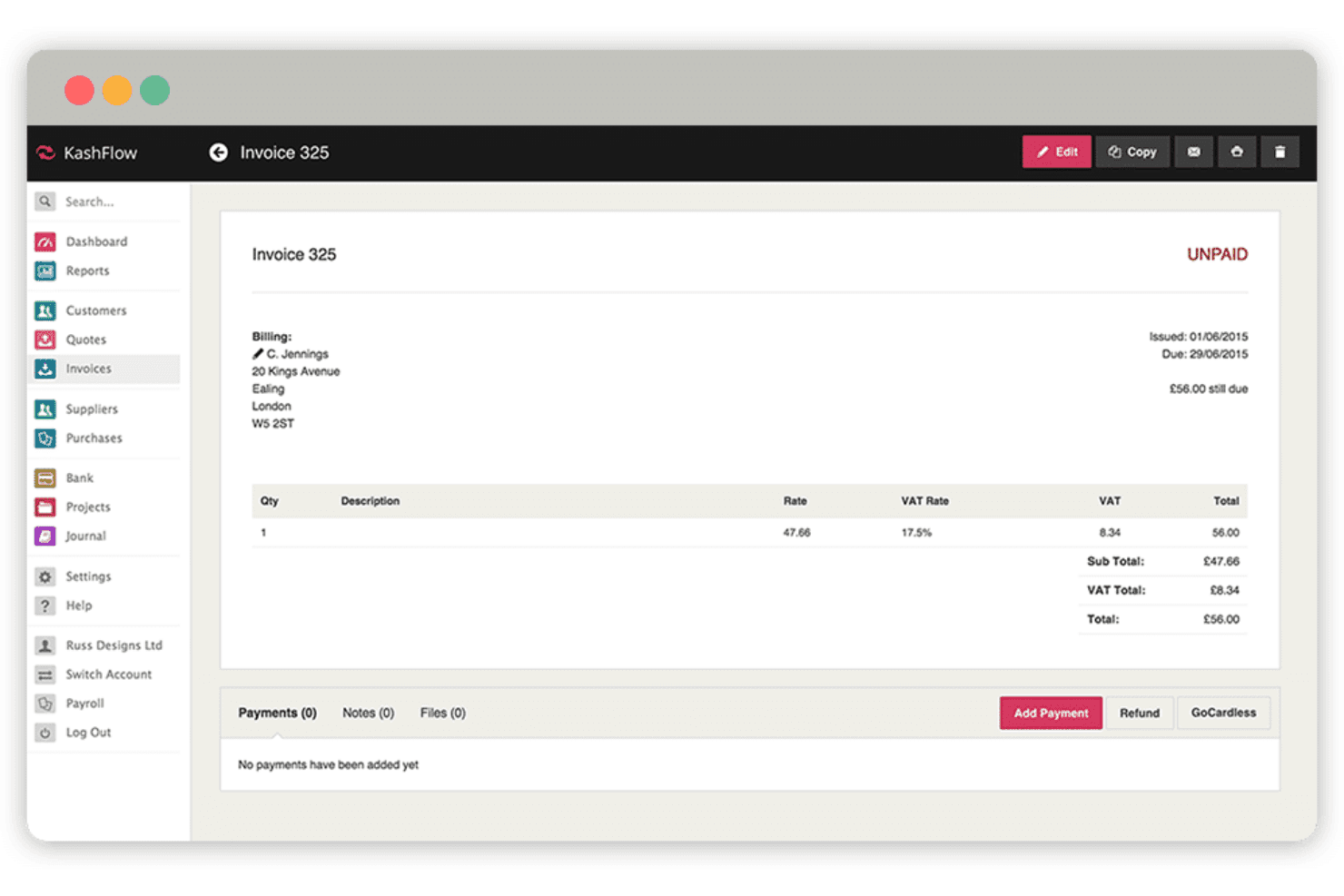Click the Payroll icon in sidebar
This screenshot has width=1344, height=896.
tap(45, 704)
